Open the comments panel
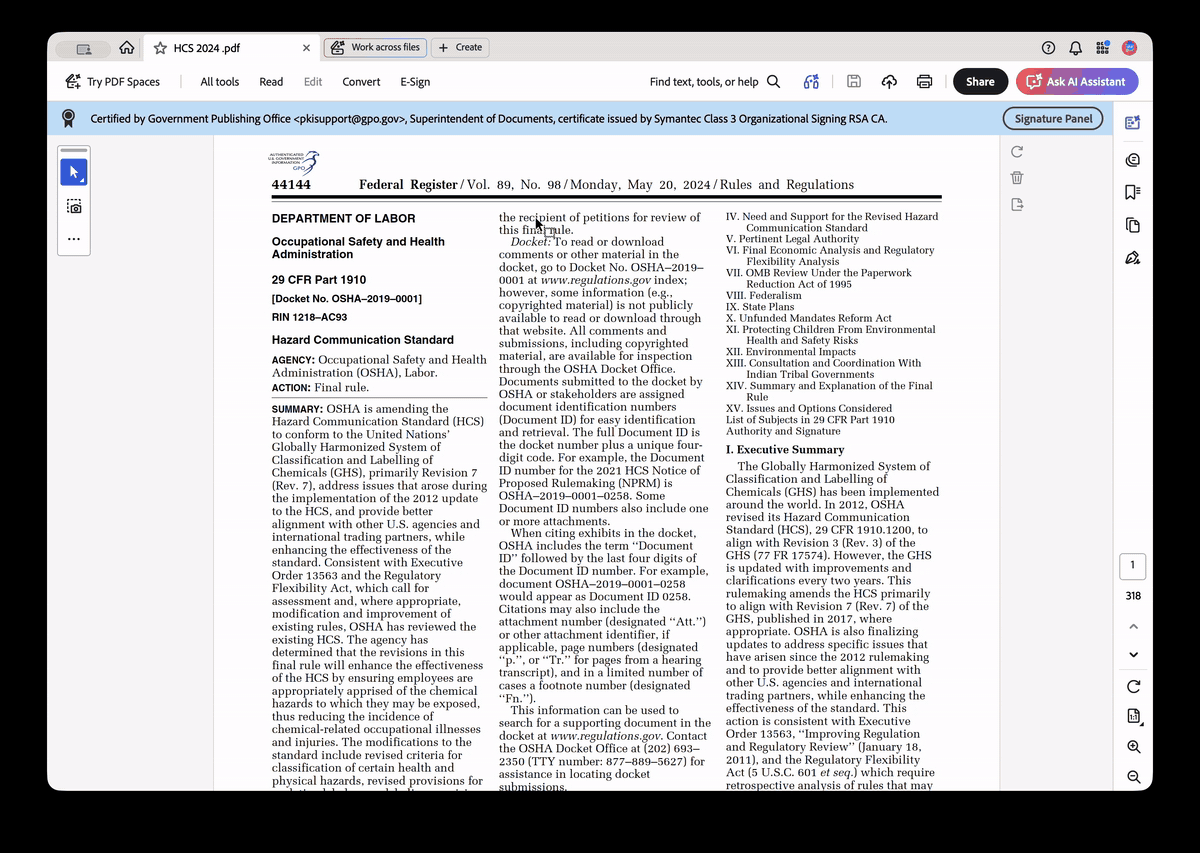This screenshot has height=853, width=1200. tap(1132, 159)
